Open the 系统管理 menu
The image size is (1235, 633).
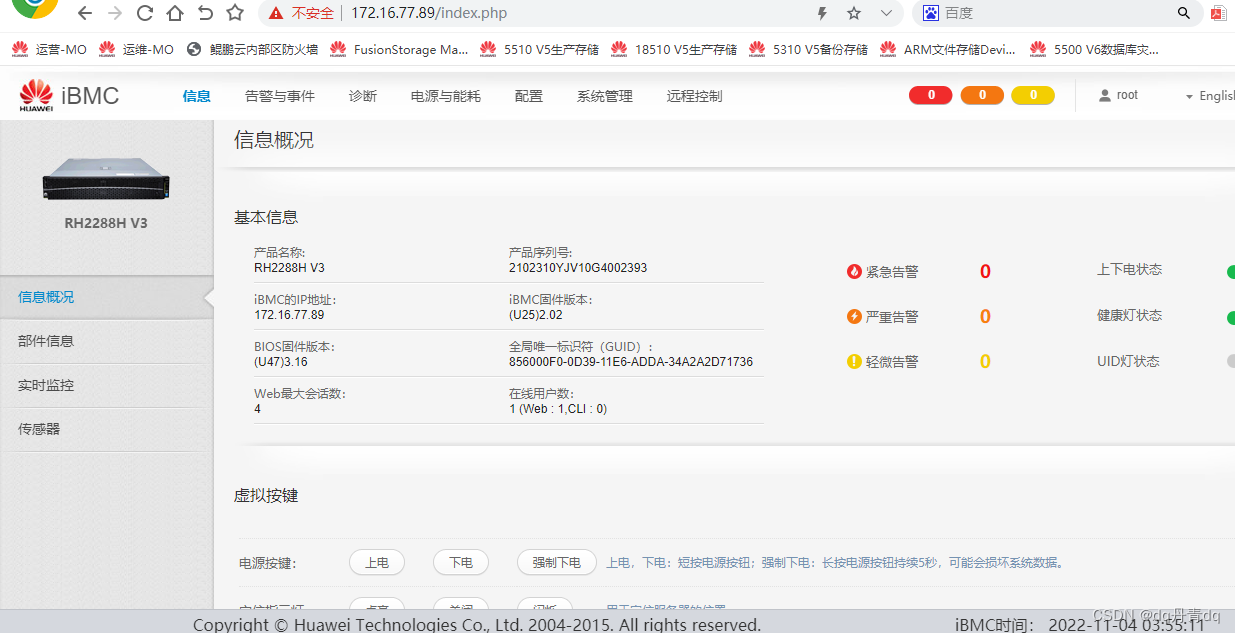604,95
